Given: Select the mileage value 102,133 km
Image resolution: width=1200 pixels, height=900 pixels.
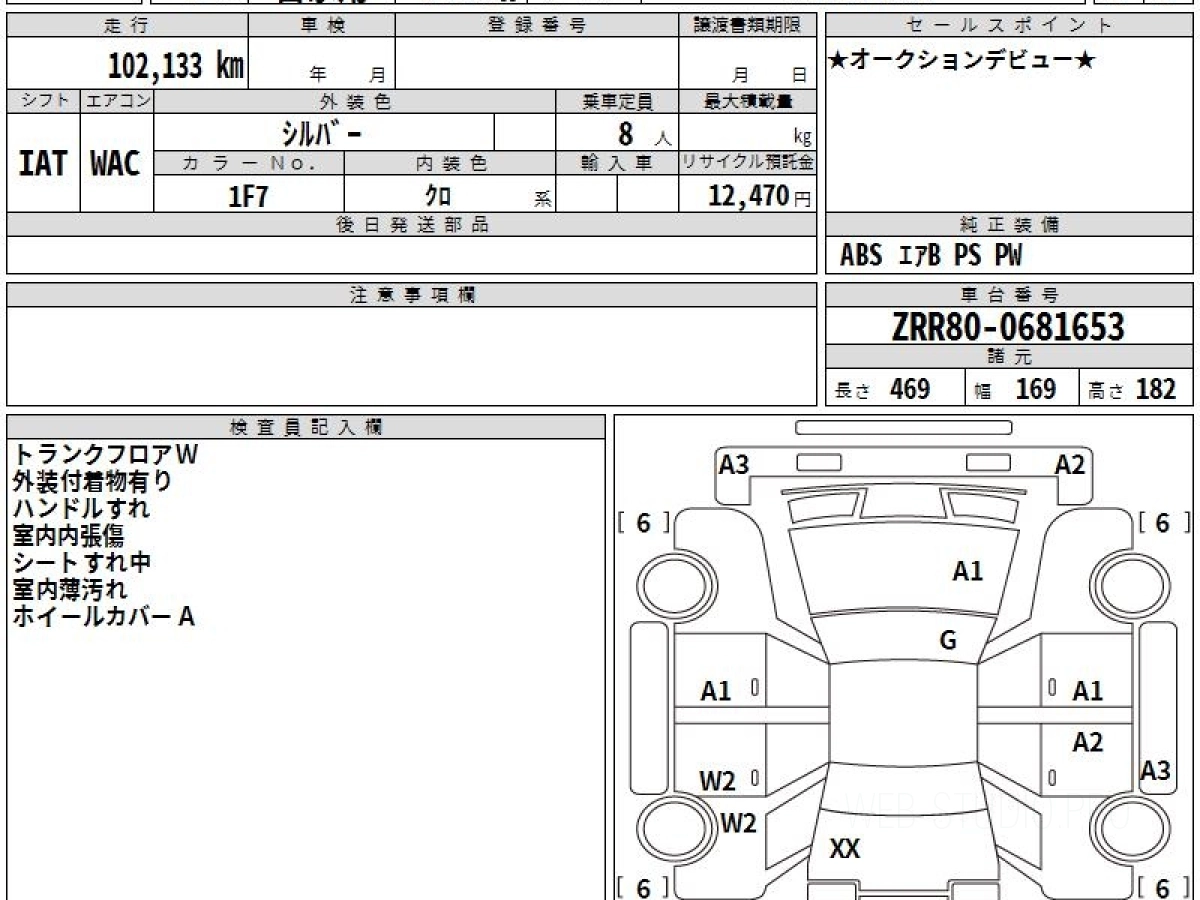Looking at the screenshot, I should point(176,66).
